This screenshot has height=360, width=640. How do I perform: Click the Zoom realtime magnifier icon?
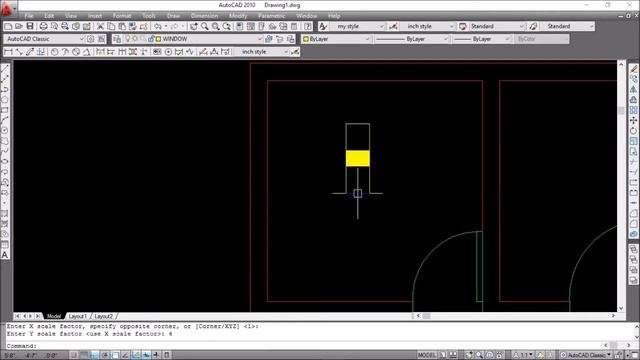click(x=204, y=27)
